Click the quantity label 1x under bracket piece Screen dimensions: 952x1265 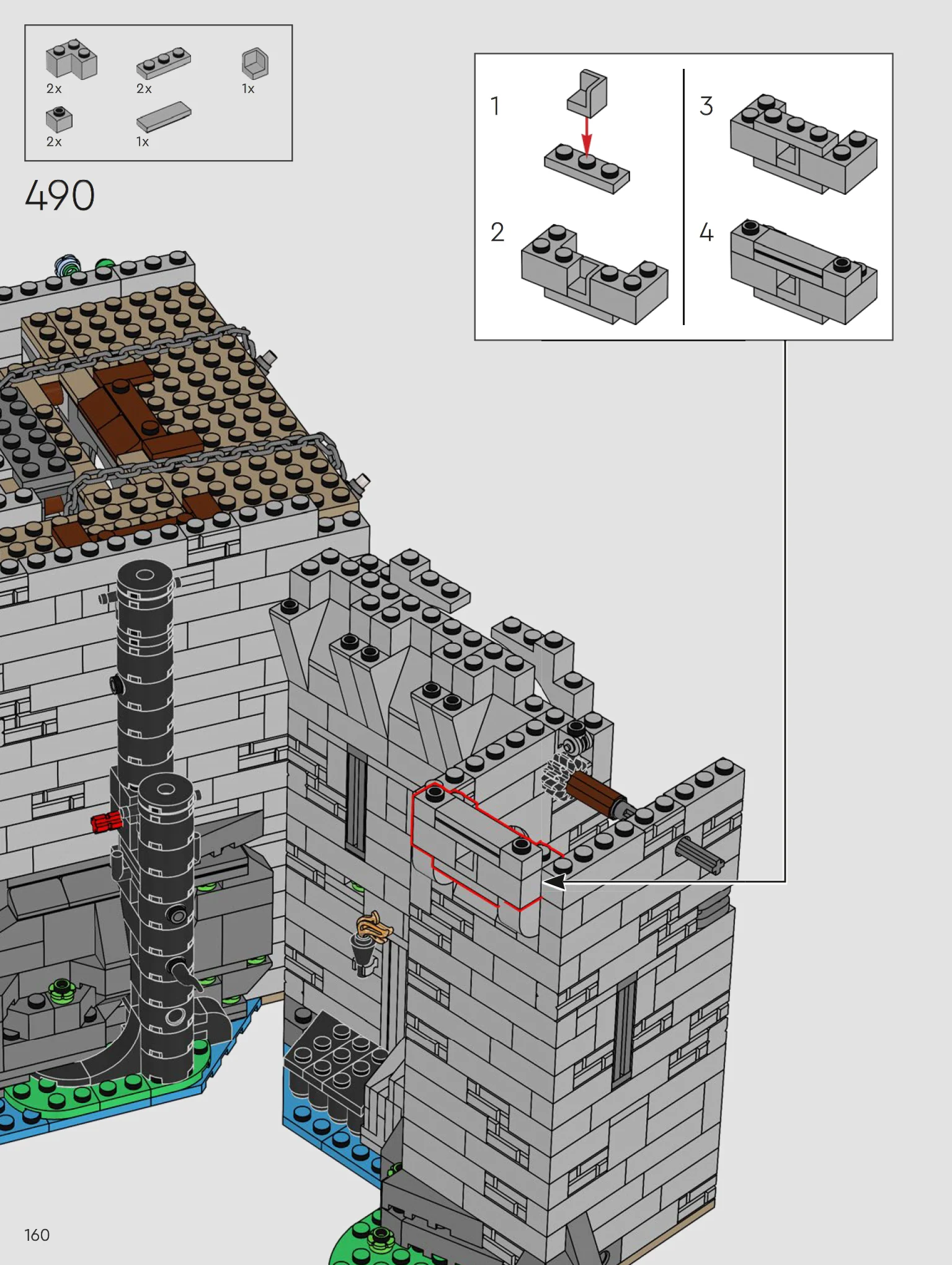(x=248, y=89)
